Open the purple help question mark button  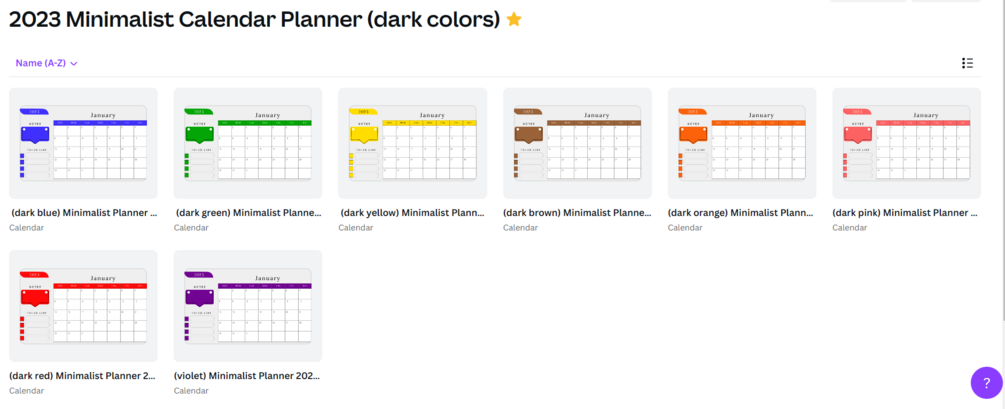(x=986, y=382)
